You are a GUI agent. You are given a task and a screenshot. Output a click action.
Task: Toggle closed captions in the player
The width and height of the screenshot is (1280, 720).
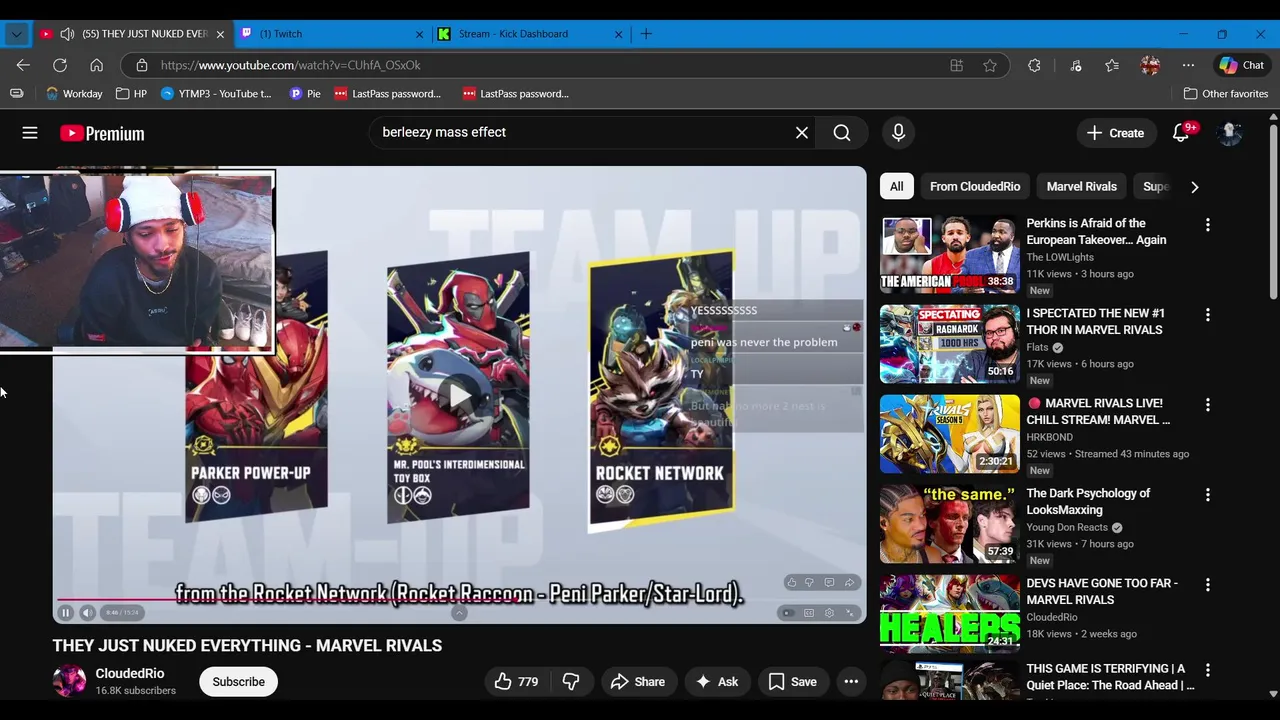coord(809,613)
